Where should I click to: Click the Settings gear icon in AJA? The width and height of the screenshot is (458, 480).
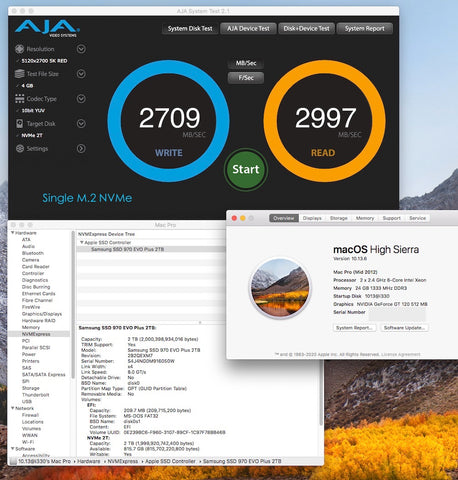[x=20, y=148]
